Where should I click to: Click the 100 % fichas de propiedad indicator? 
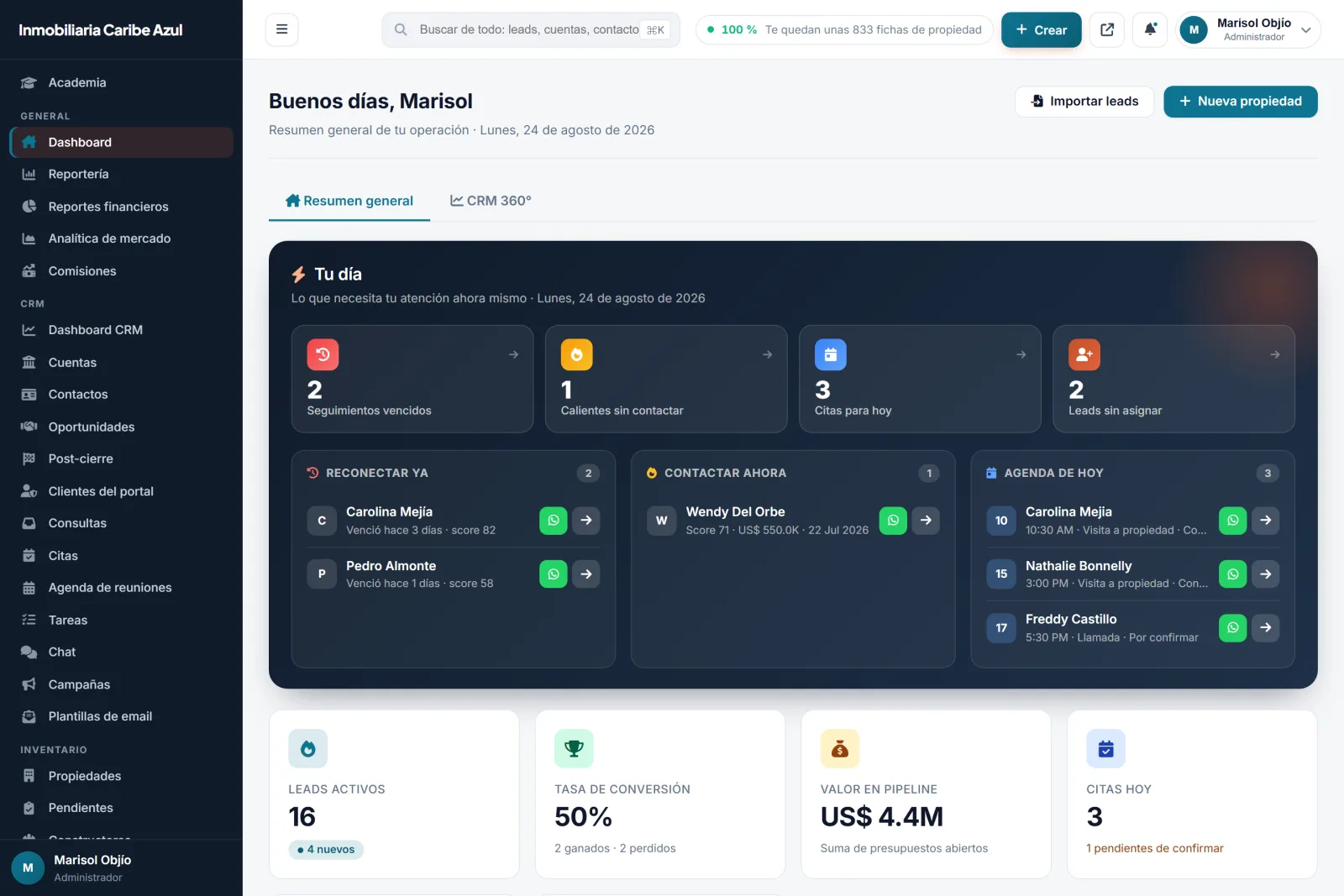(x=844, y=29)
